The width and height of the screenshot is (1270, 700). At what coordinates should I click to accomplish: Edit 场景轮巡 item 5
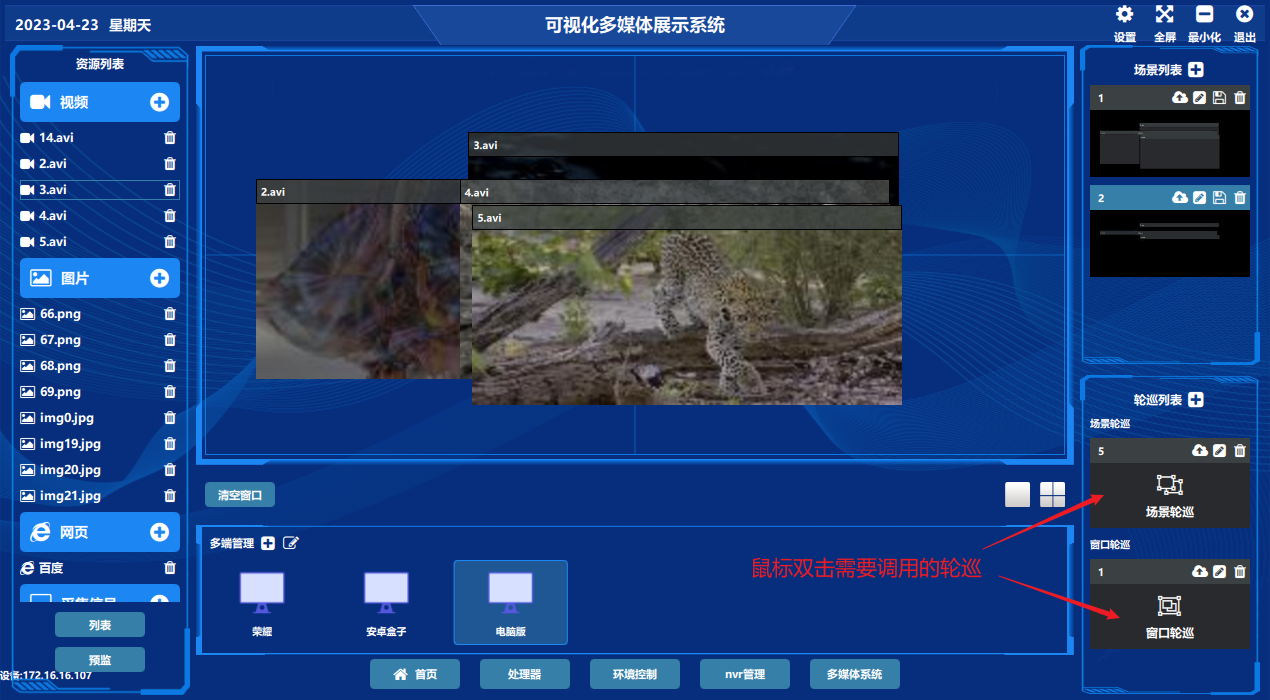[1219, 451]
